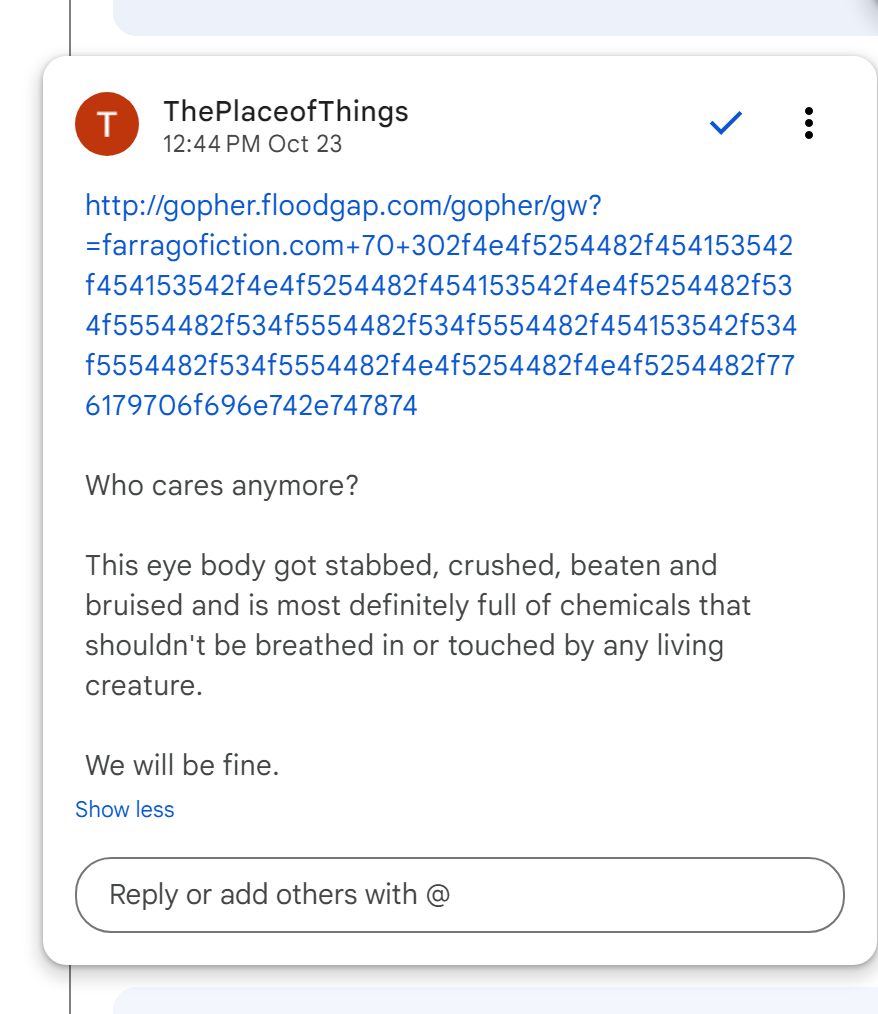
Task: Mark the comment as resolved with the checkmark
Action: pyautogui.click(x=725, y=123)
